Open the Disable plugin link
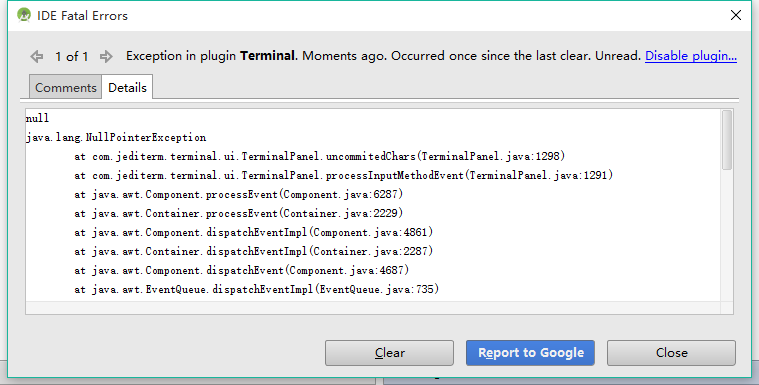The width and height of the screenshot is (759, 385). pos(691,56)
